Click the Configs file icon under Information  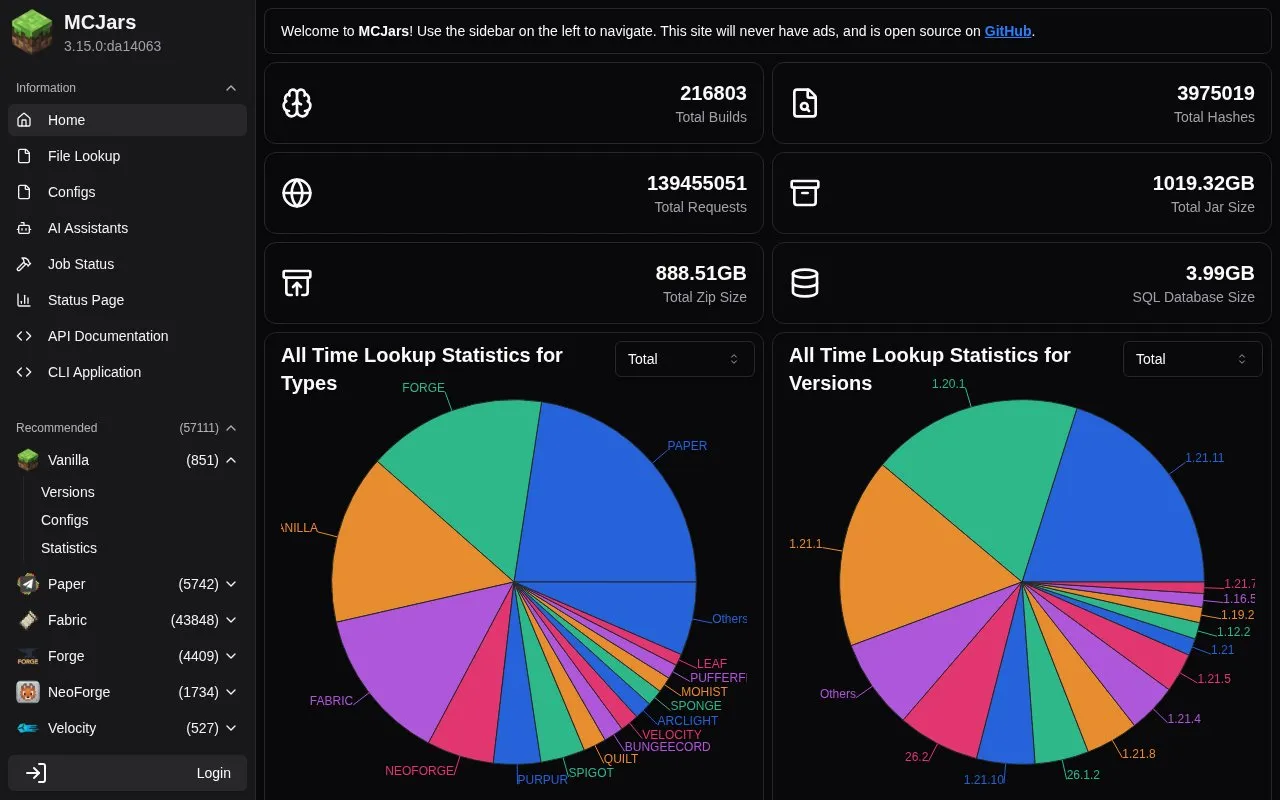click(x=25, y=192)
